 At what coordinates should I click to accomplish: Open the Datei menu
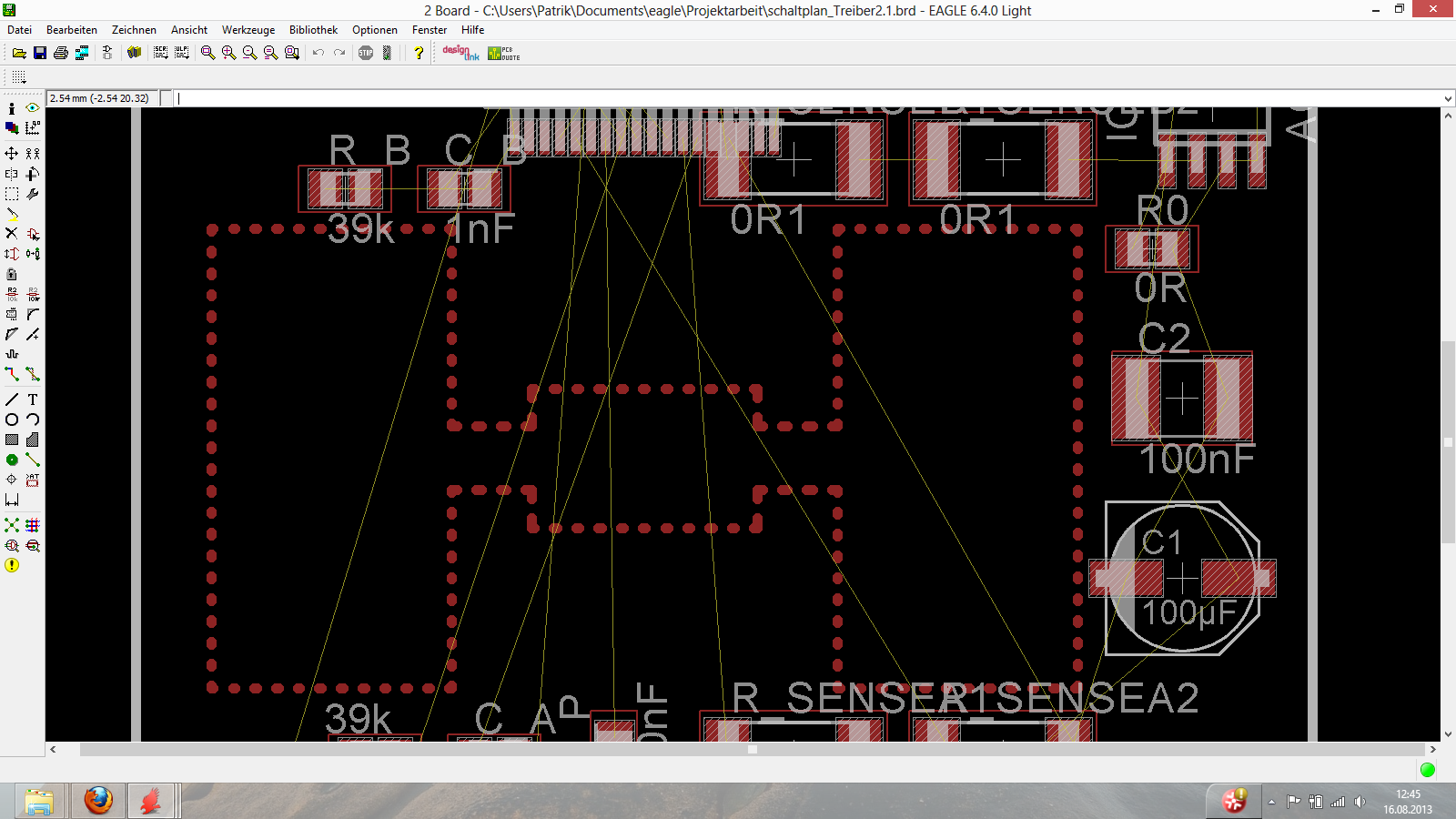coord(19,30)
